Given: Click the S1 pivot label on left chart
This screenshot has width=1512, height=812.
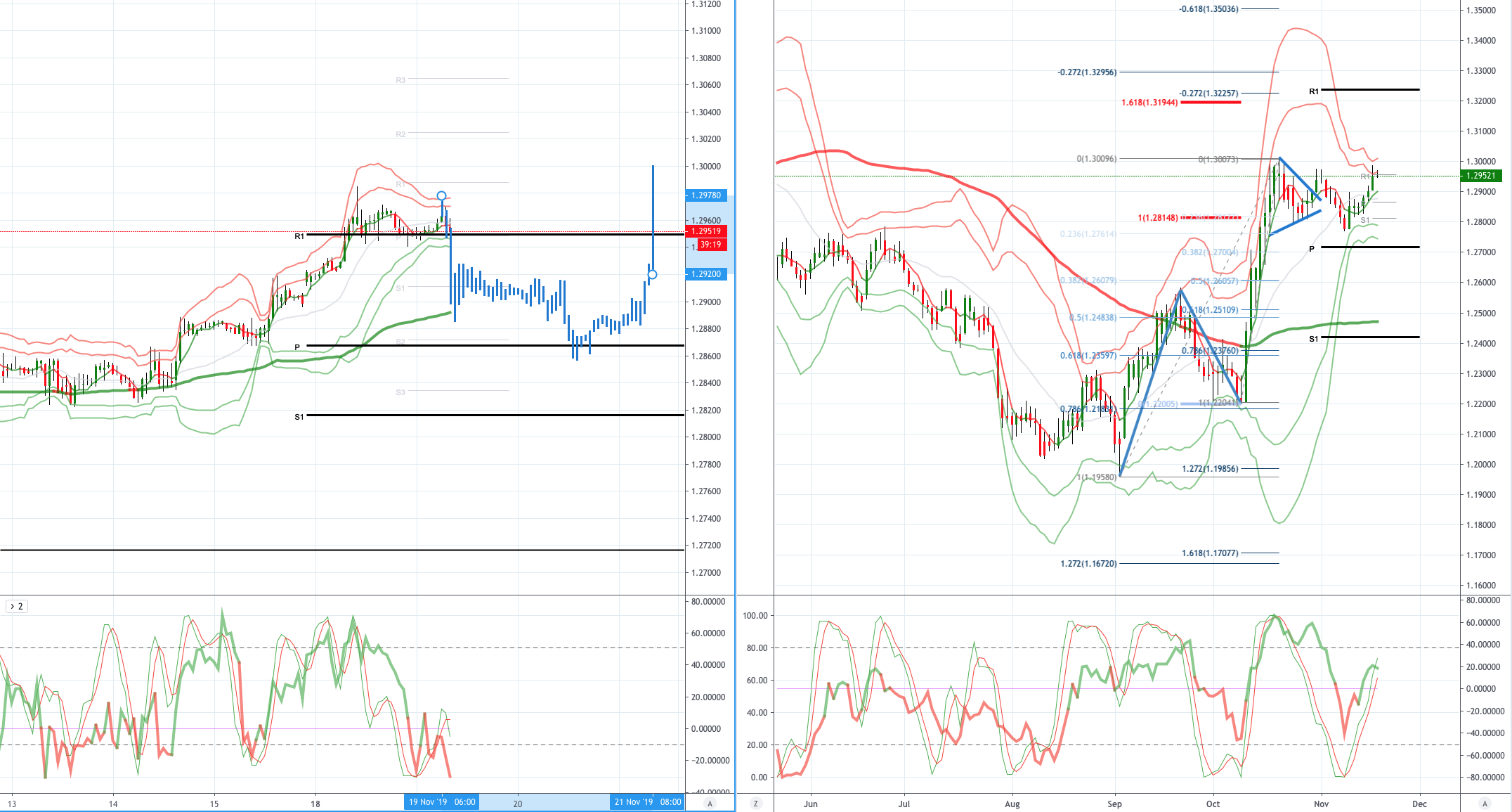Looking at the screenshot, I should (x=299, y=417).
